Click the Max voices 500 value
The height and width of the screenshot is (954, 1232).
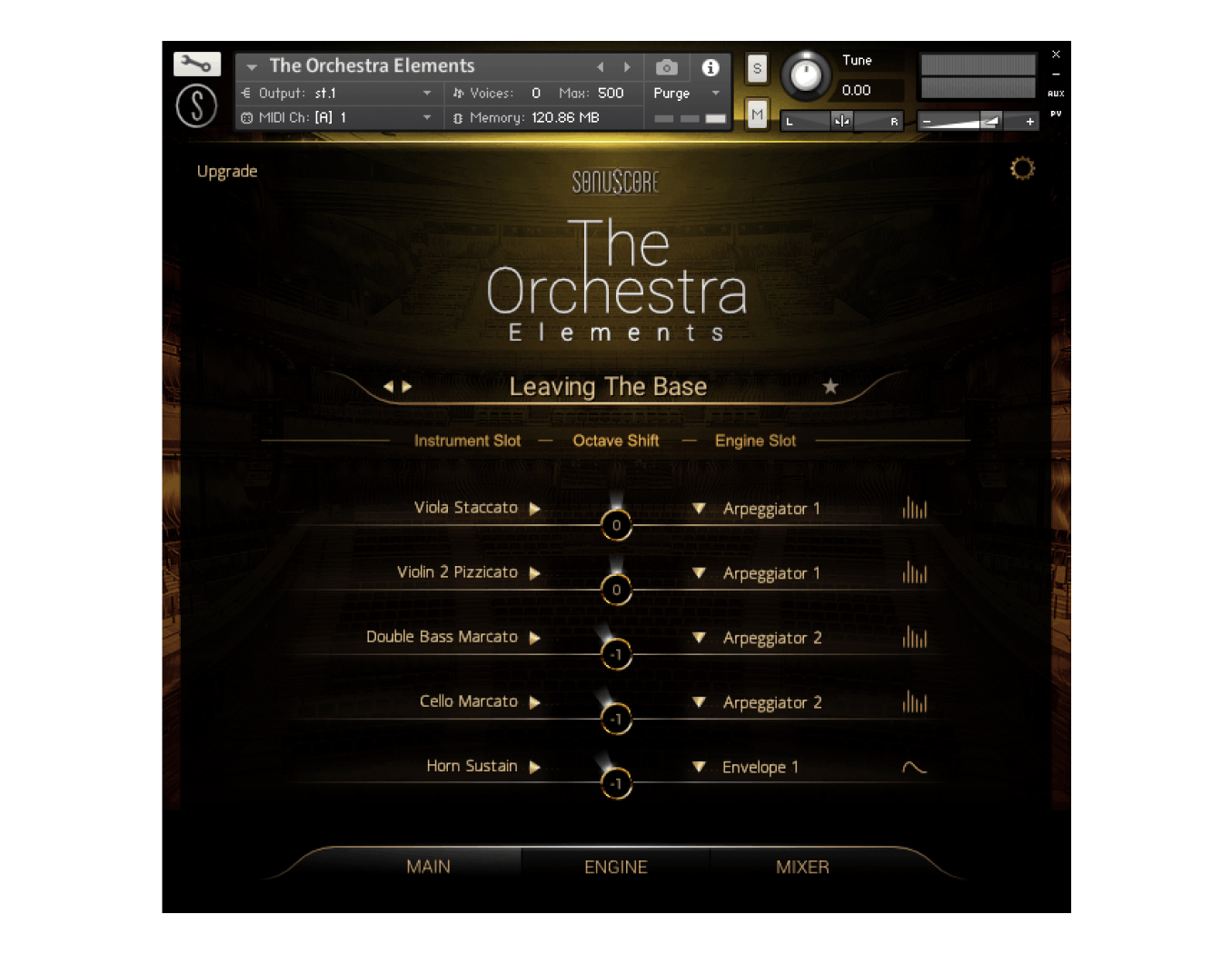click(x=611, y=93)
